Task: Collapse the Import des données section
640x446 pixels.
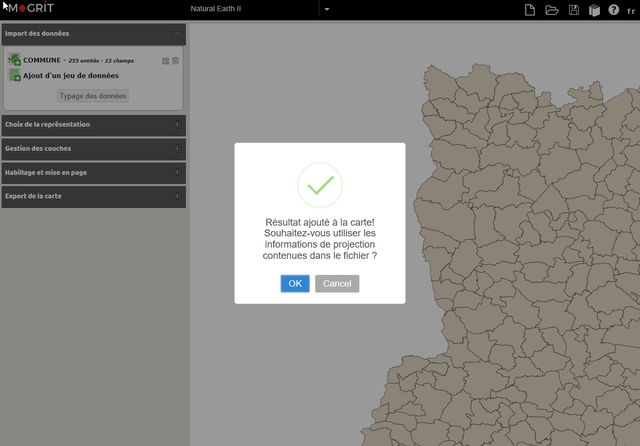Action: pos(176,33)
